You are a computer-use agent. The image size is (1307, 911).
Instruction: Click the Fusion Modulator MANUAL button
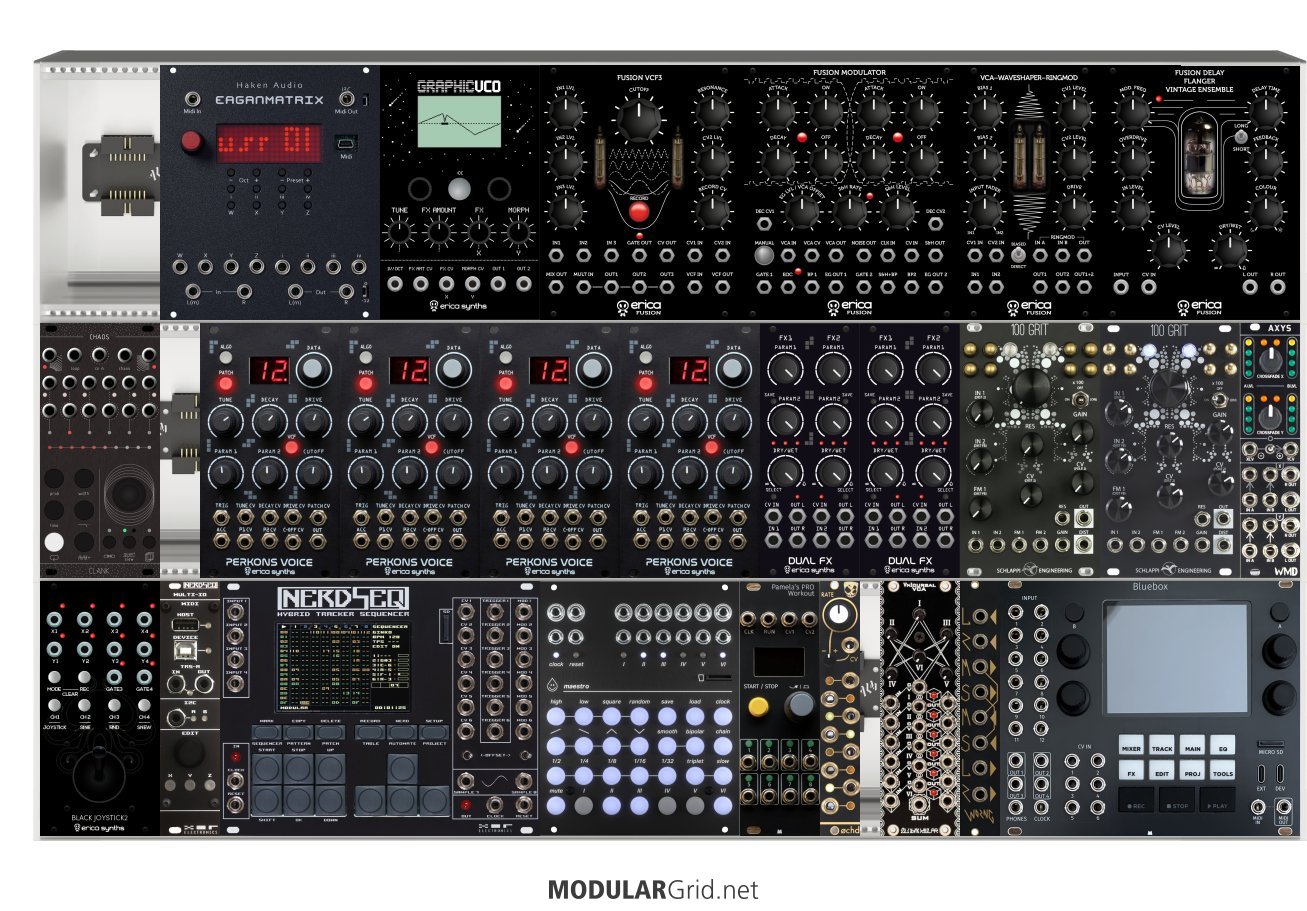click(x=765, y=254)
